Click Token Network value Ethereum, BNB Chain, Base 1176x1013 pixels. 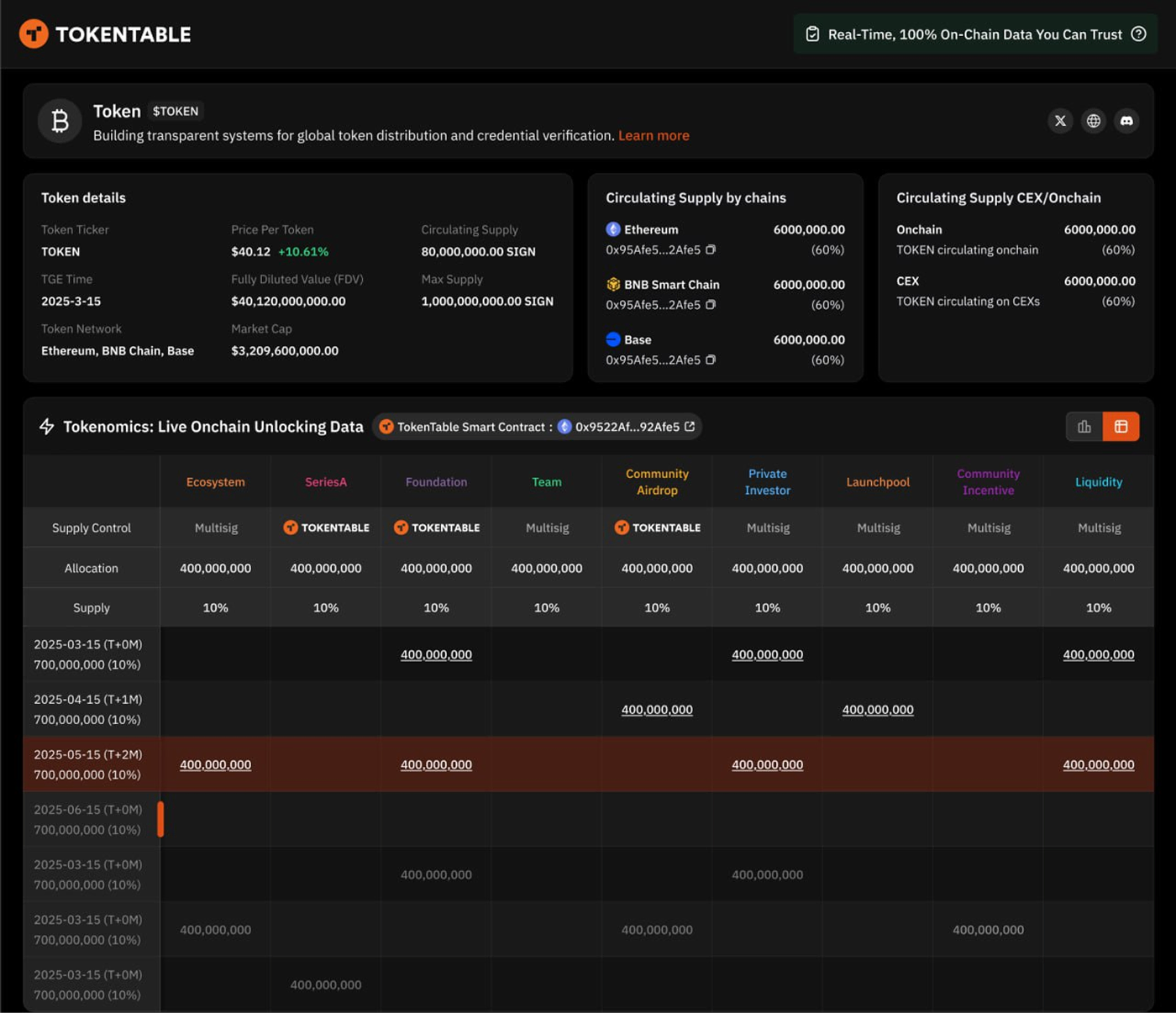118,351
